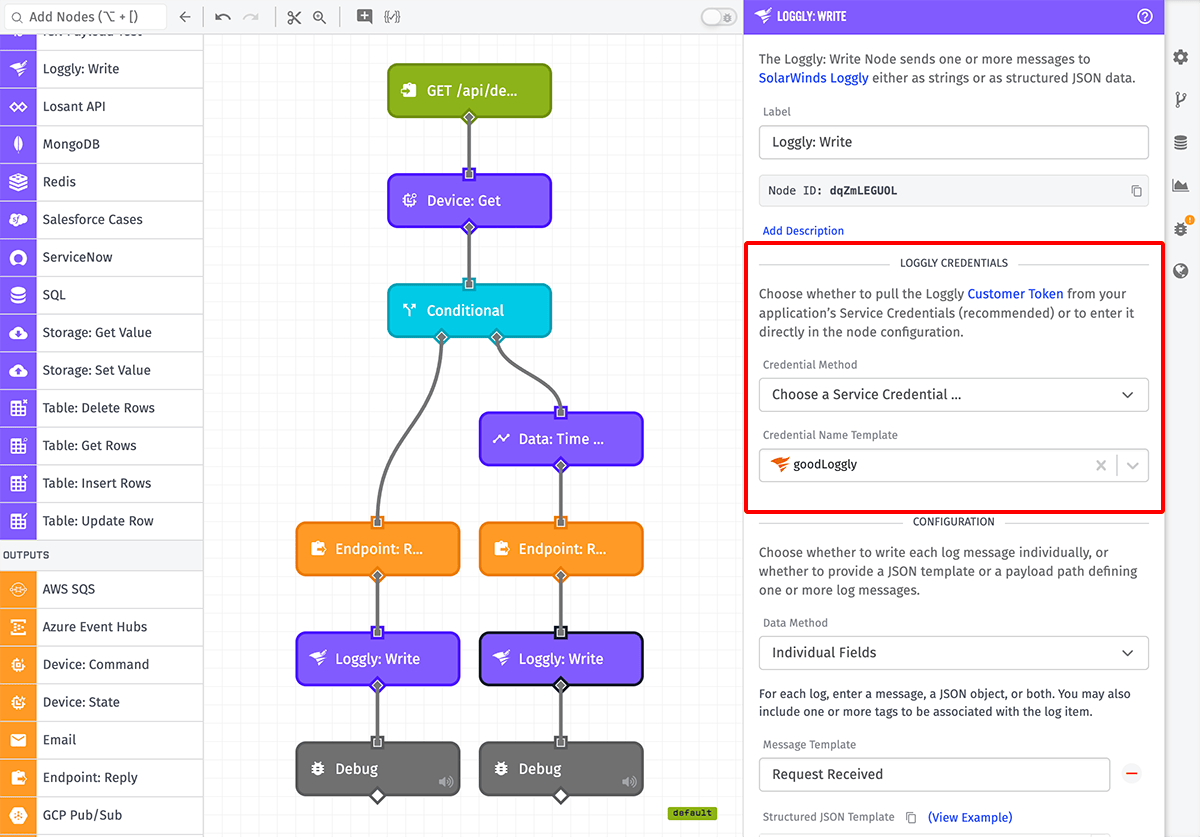Pick Table: Update Row from palette

click(101, 521)
